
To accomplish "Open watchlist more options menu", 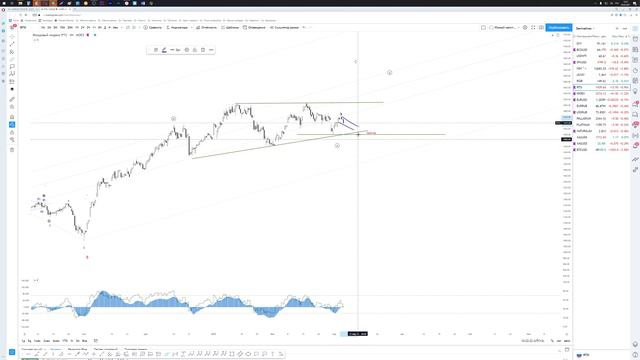I will [624, 29].
